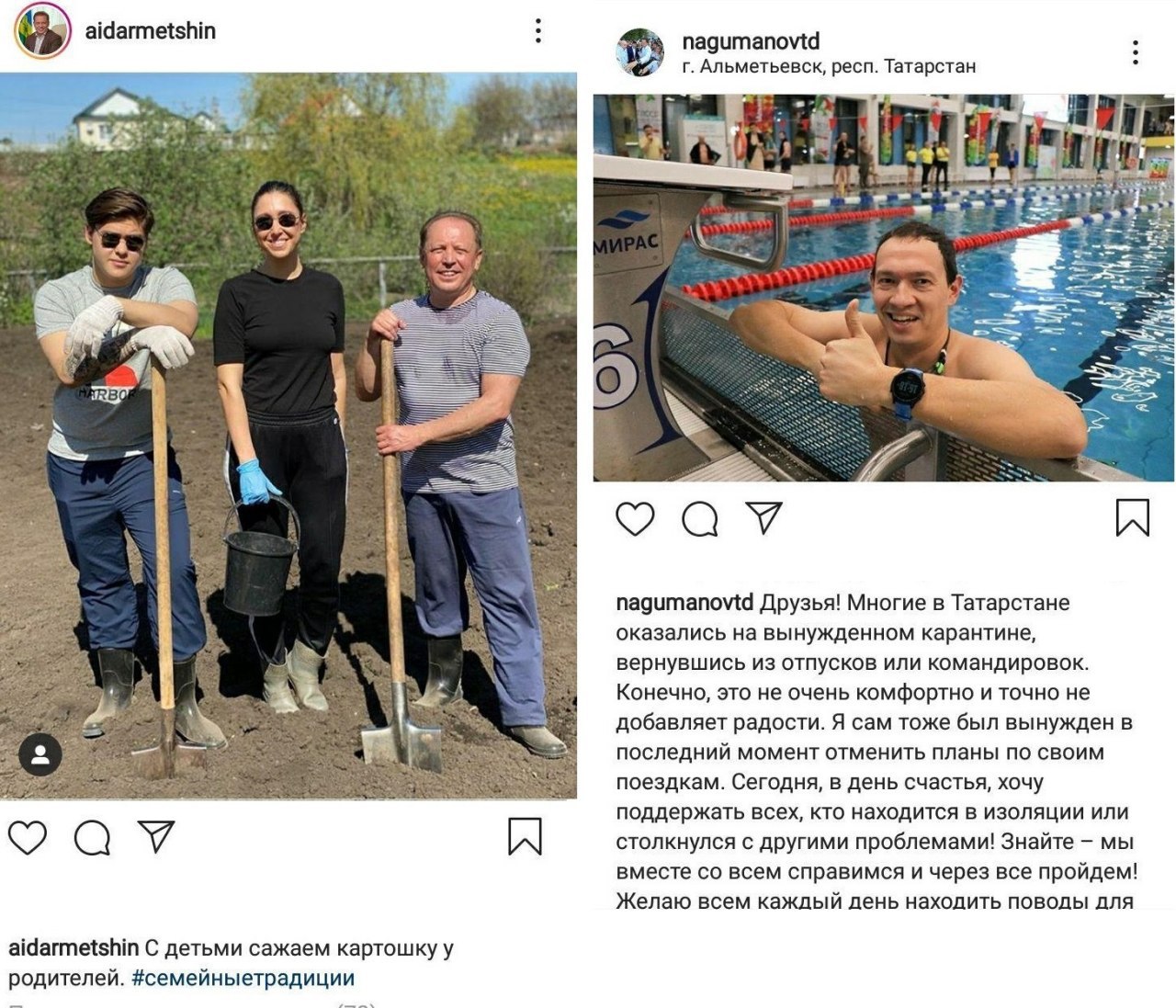Viewport: 1176px width, 1008px height.
Task: Open the potato planting family photo
Action: (288, 436)
